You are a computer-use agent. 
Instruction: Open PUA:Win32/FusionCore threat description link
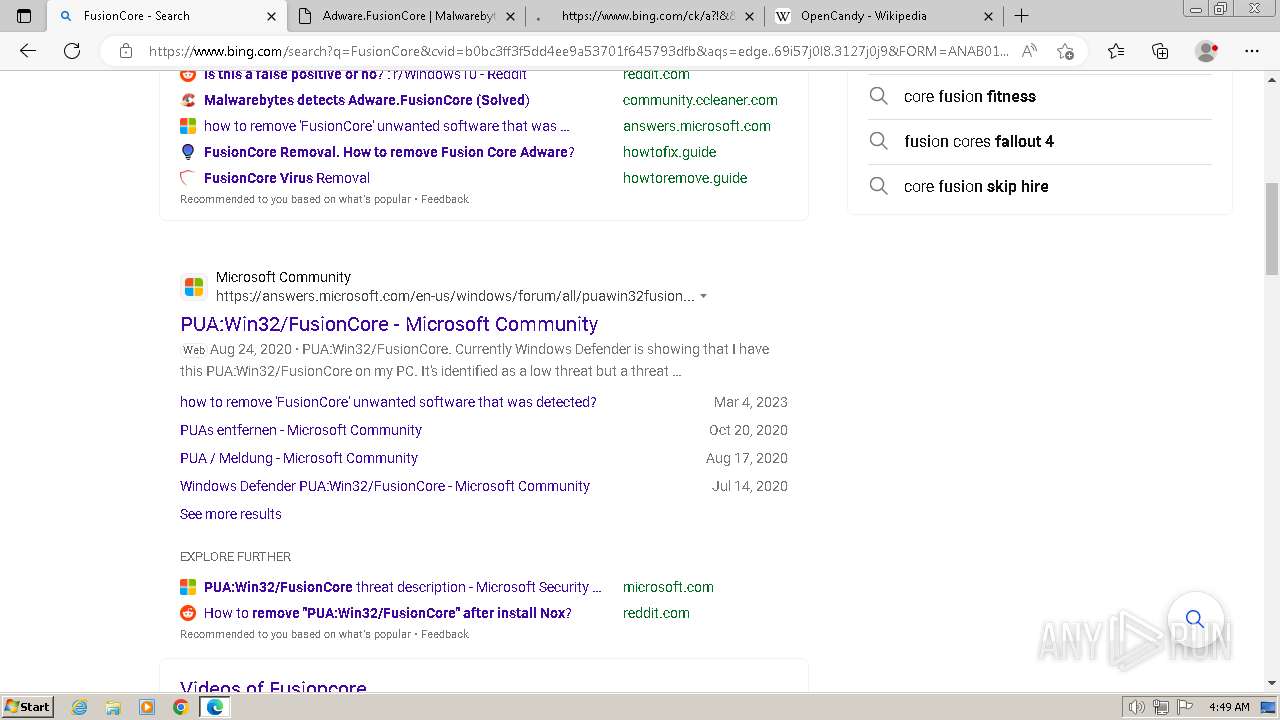(x=403, y=587)
